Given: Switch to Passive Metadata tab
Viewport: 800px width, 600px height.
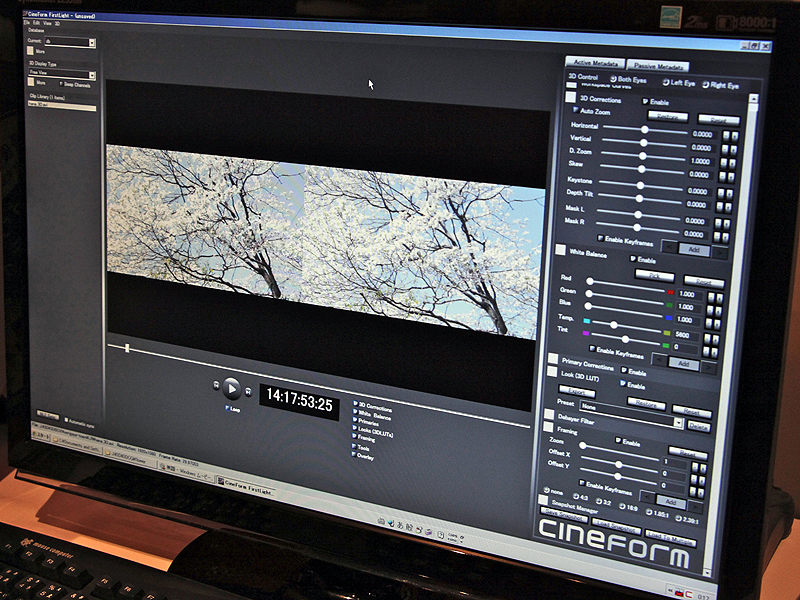Looking at the screenshot, I should tap(658, 66).
